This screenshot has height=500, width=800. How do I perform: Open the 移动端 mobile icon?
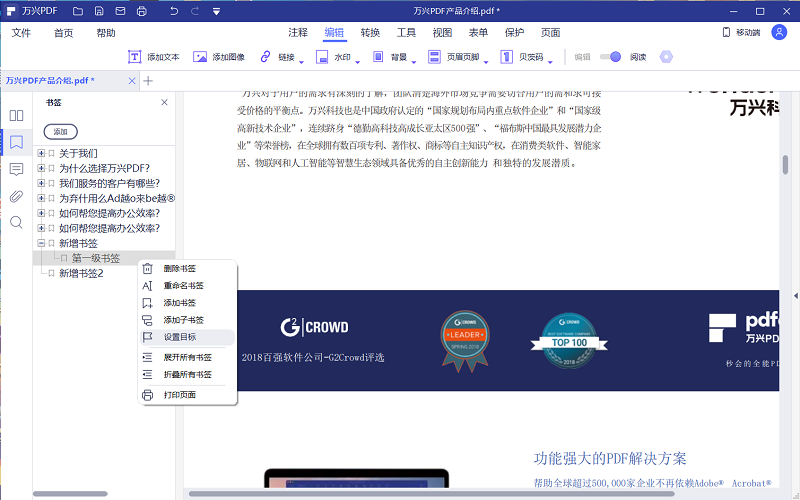pos(726,32)
